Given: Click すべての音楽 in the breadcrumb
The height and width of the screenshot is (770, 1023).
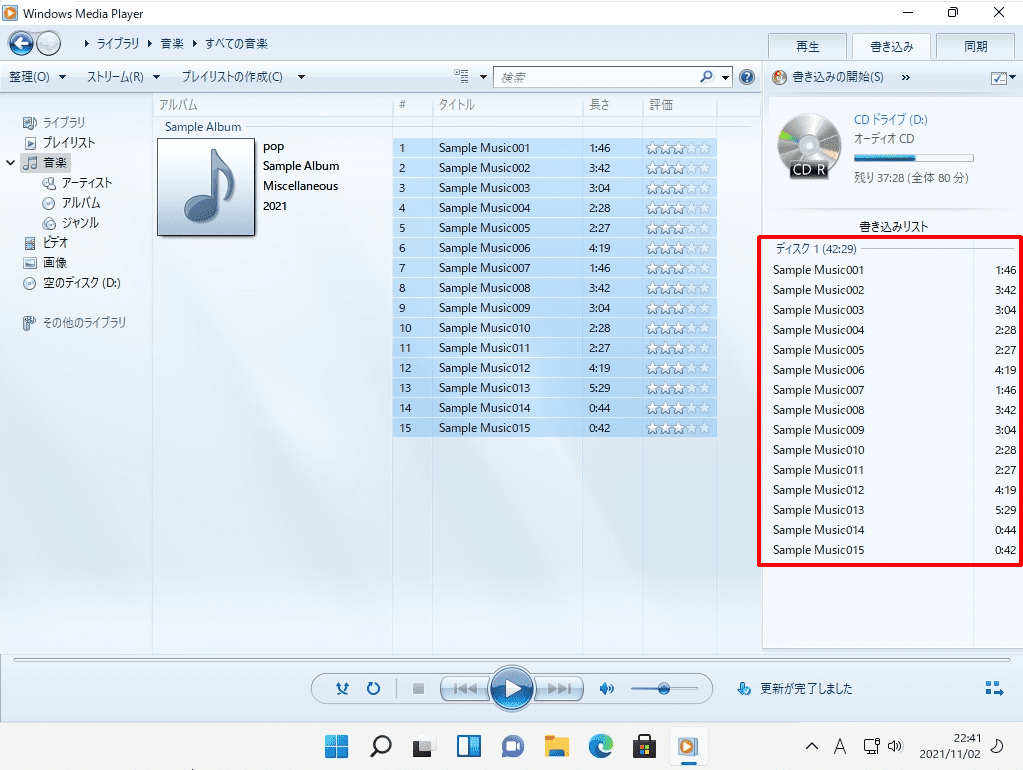Looking at the screenshot, I should tap(236, 44).
